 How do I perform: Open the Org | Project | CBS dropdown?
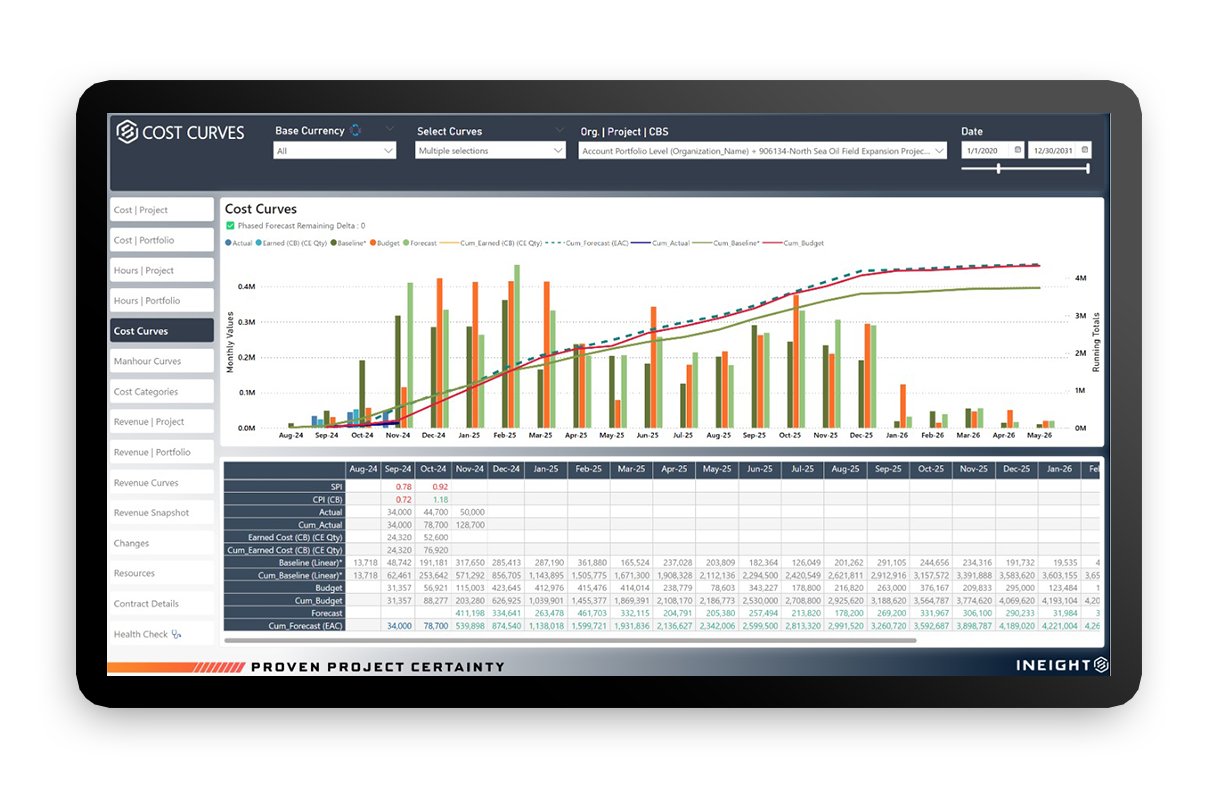point(762,151)
